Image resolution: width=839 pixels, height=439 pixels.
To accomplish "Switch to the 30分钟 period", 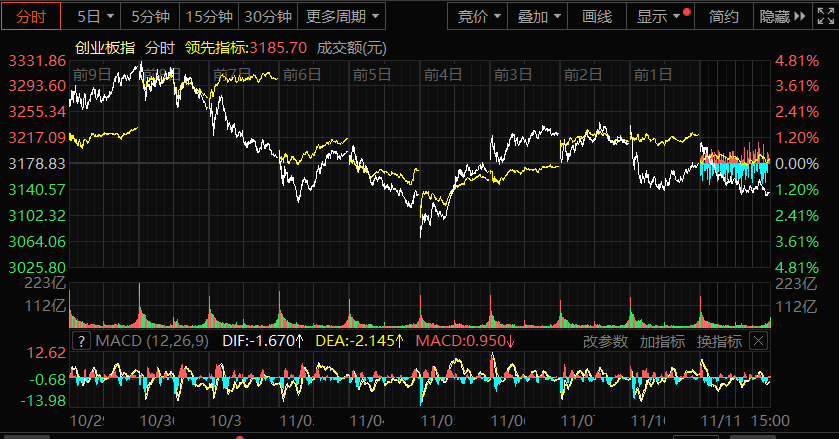I will (x=268, y=16).
